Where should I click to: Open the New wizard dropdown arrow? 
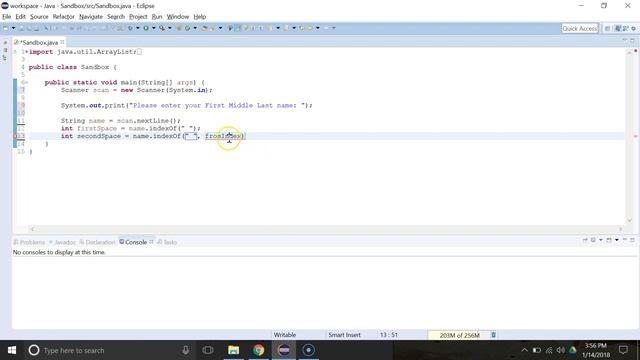(13, 28)
